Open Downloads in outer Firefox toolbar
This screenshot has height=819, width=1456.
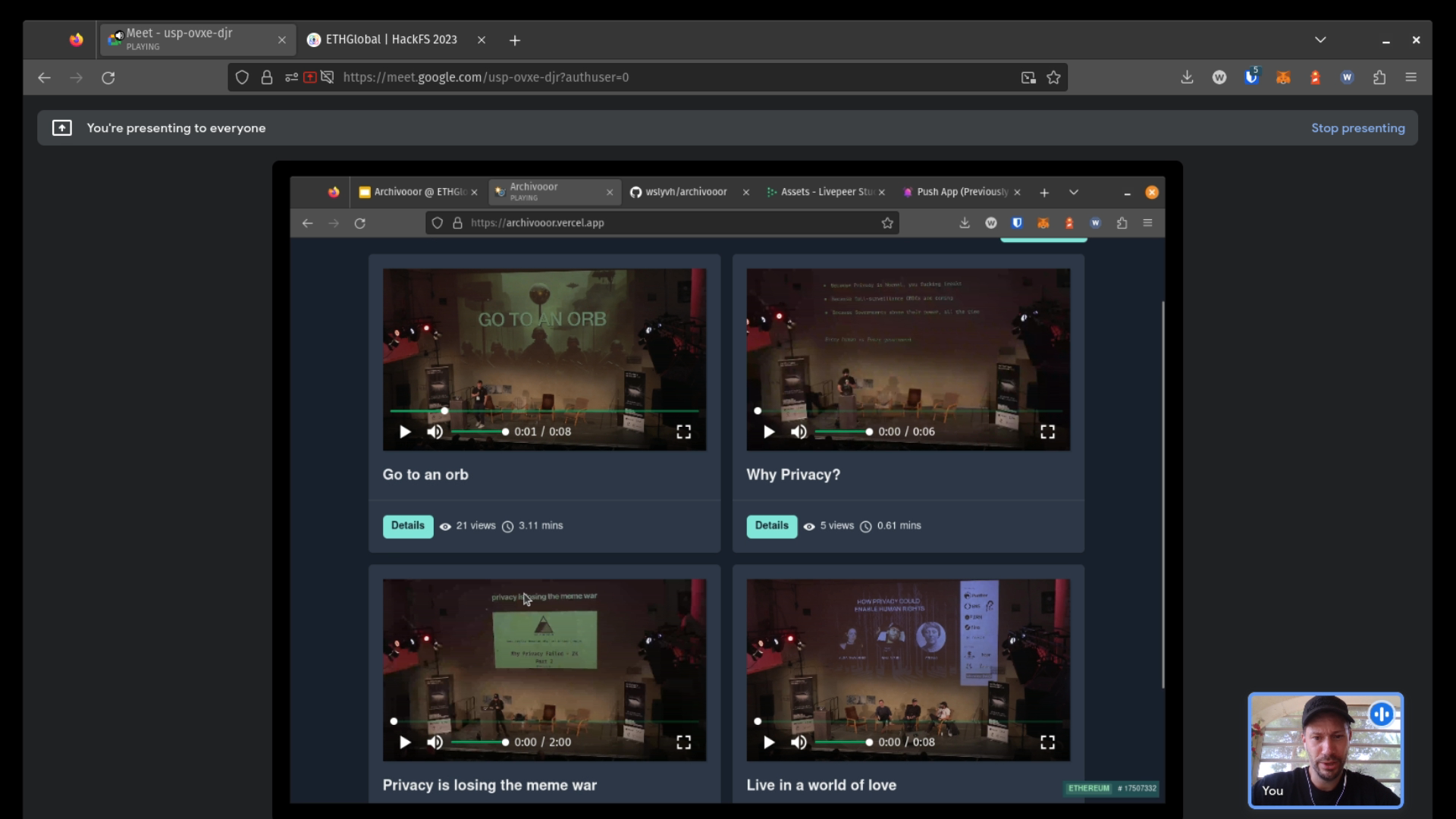click(1188, 77)
